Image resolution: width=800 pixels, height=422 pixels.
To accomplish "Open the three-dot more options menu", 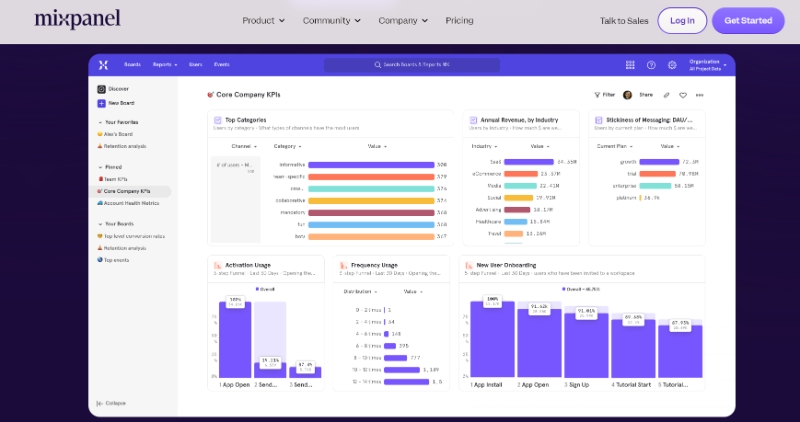I will pyautogui.click(x=699, y=95).
